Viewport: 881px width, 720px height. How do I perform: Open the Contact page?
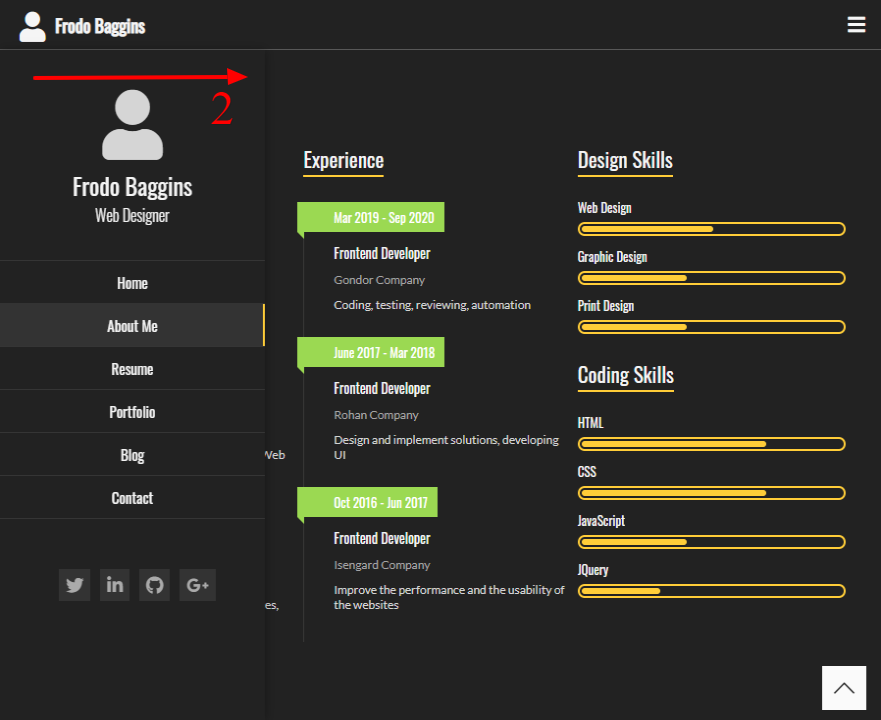pyautogui.click(x=132, y=497)
